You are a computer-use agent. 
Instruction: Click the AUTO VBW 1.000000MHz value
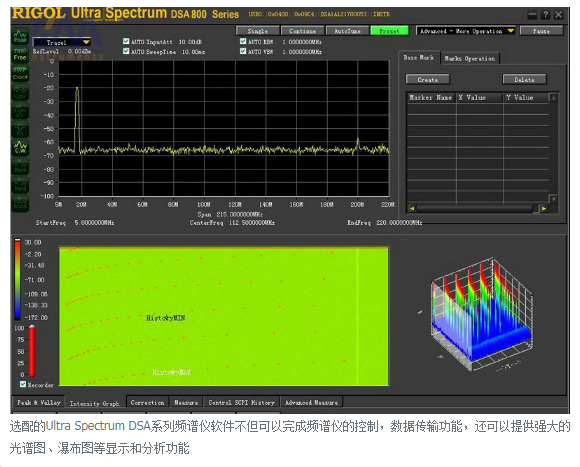click(302, 52)
